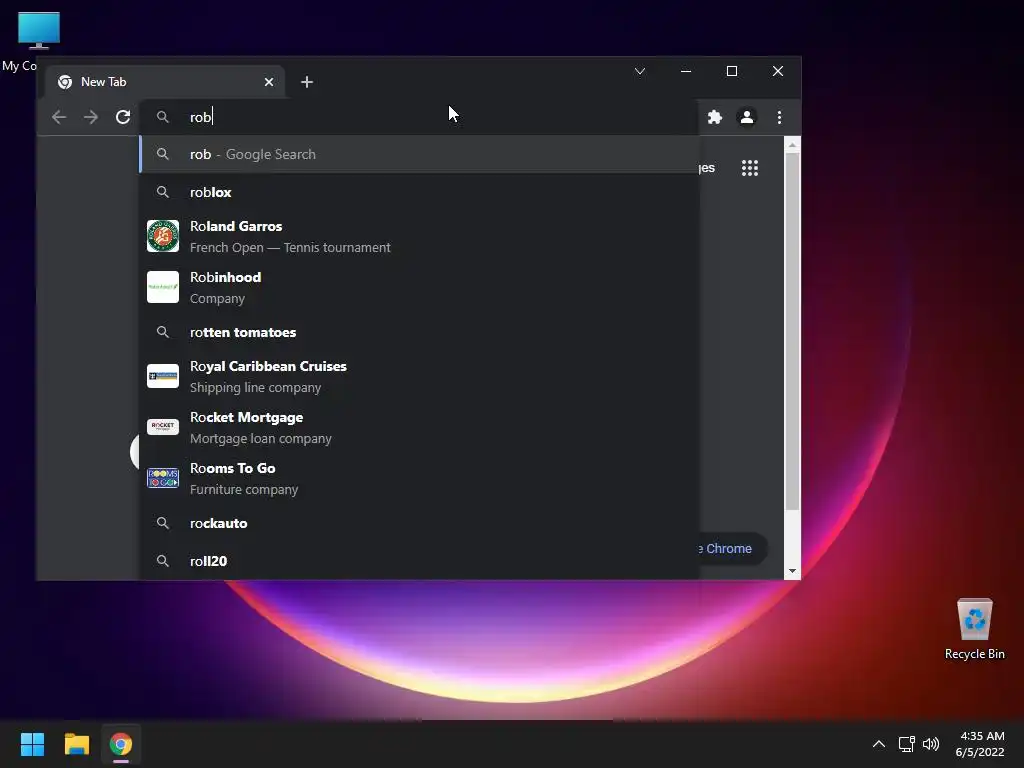Maximize the Chrome window

[x=732, y=71]
